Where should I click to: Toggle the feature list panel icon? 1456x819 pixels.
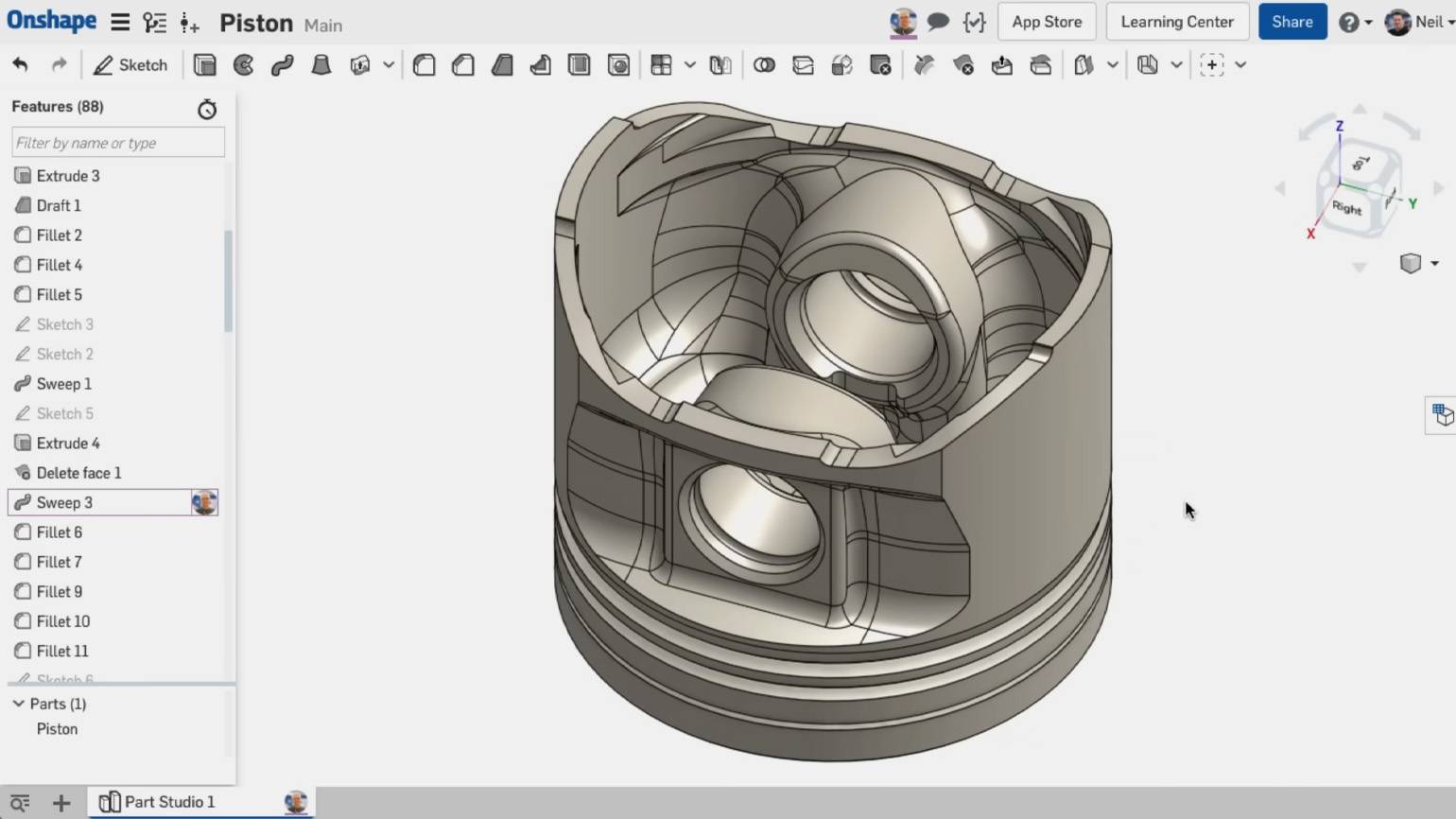click(154, 23)
